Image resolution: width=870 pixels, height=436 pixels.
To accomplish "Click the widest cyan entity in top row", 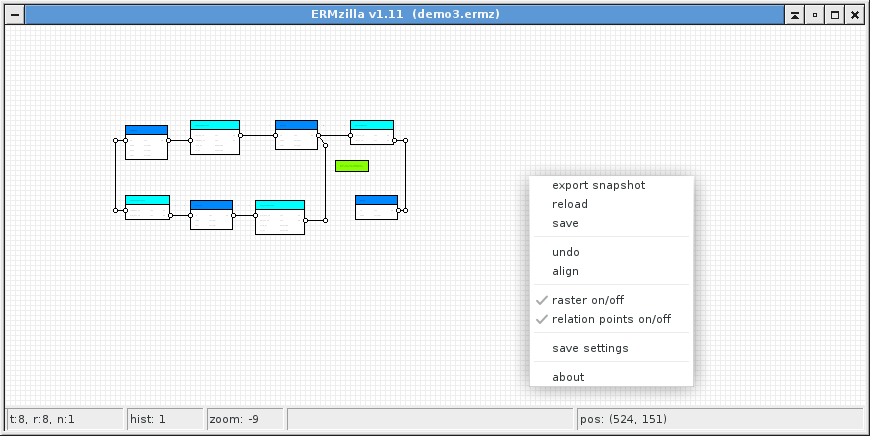I will click(x=215, y=138).
